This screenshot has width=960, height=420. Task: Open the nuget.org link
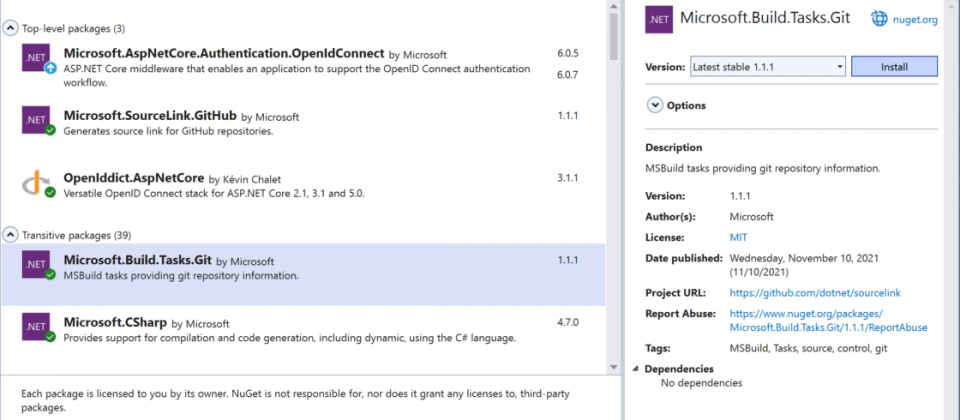(x=913, y=20)
